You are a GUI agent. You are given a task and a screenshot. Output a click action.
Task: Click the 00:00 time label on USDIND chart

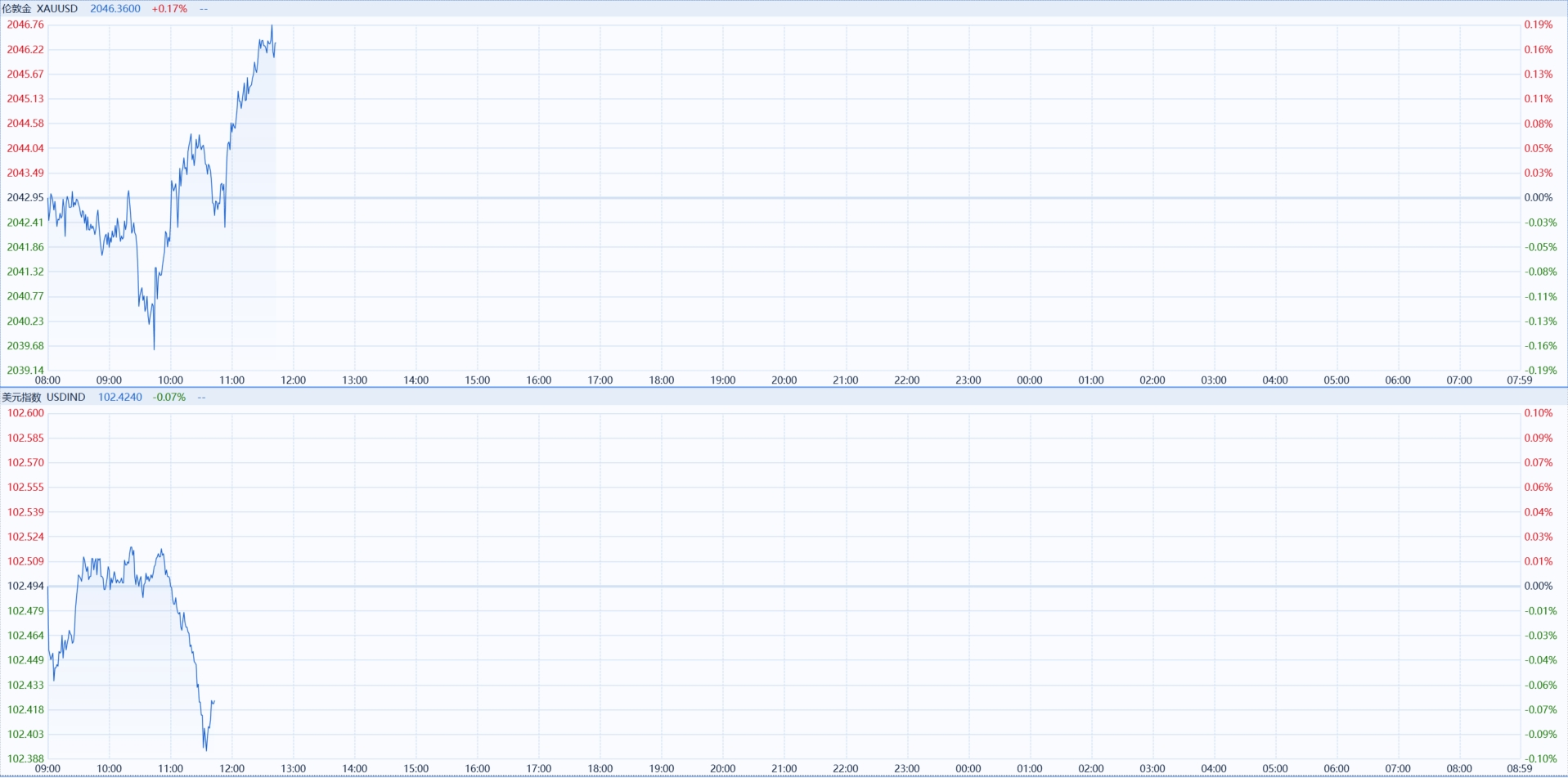(x=968, y=769)
